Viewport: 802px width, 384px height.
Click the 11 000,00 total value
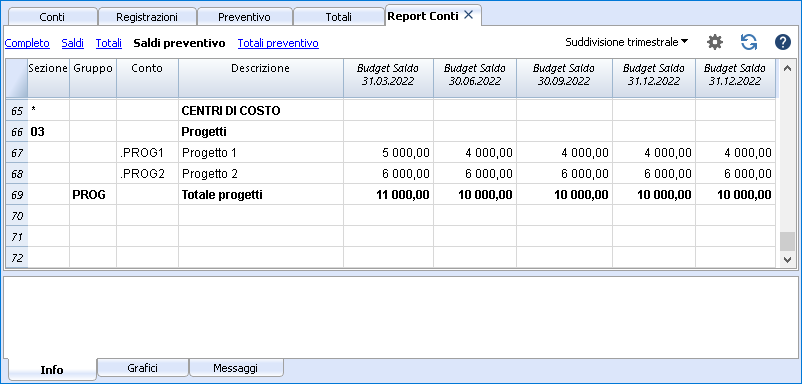pyautogui.click(x=388, y=195)
